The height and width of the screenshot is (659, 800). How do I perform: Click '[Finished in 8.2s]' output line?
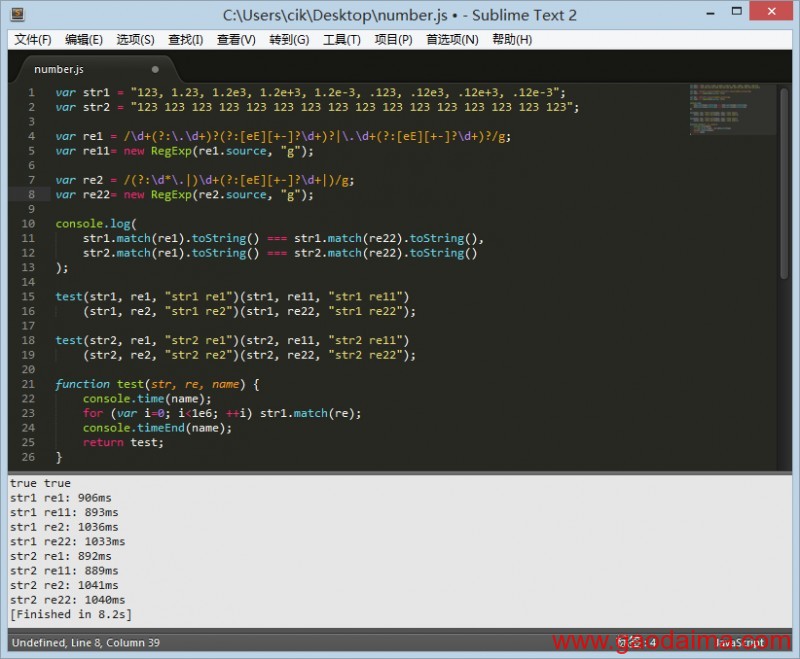click(x=71, y=614)
